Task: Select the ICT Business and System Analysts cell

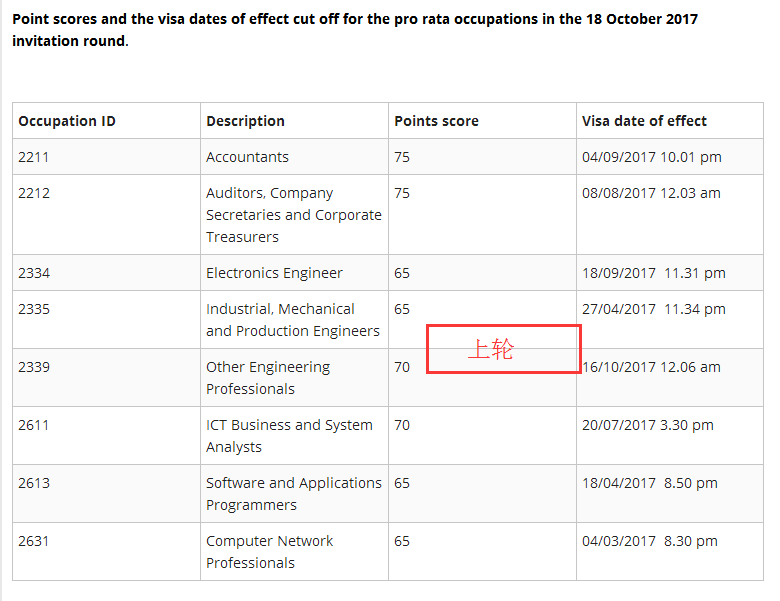Action: 289,436
